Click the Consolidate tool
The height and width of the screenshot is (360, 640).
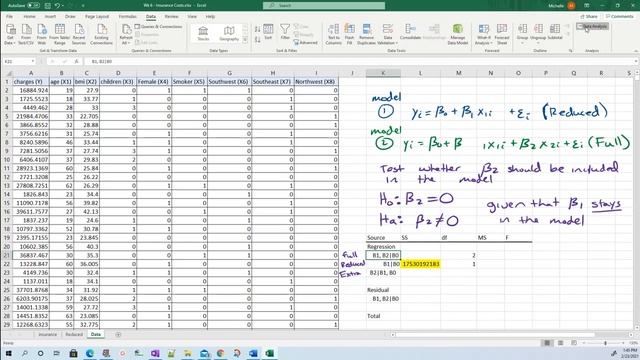coord(410,32)
